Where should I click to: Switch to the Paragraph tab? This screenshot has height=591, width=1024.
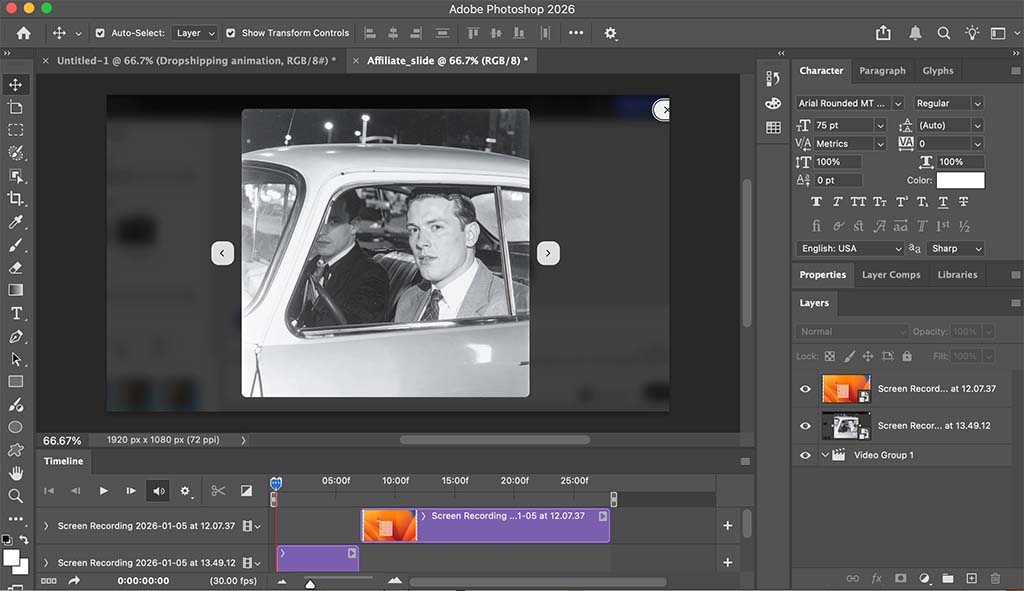tap(883, 71)
